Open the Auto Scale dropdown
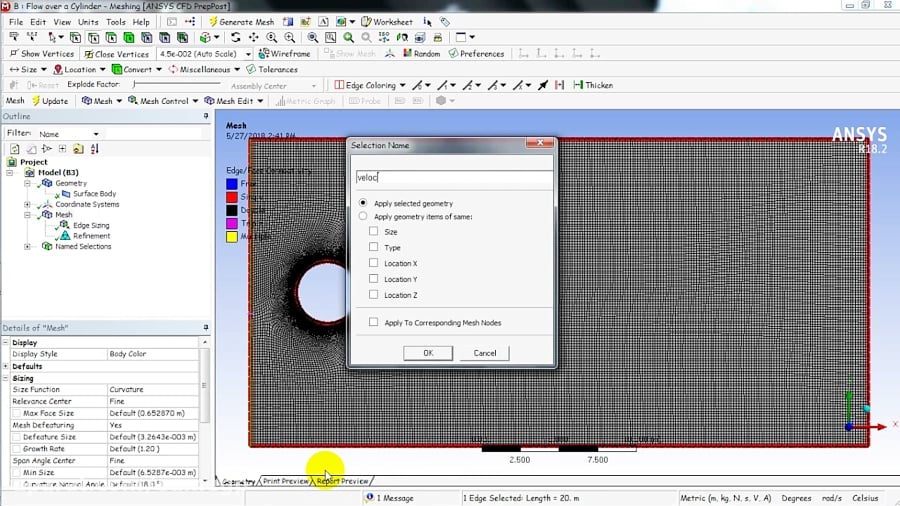The height and width of the screenshot is (506, 900). (248, 54)
